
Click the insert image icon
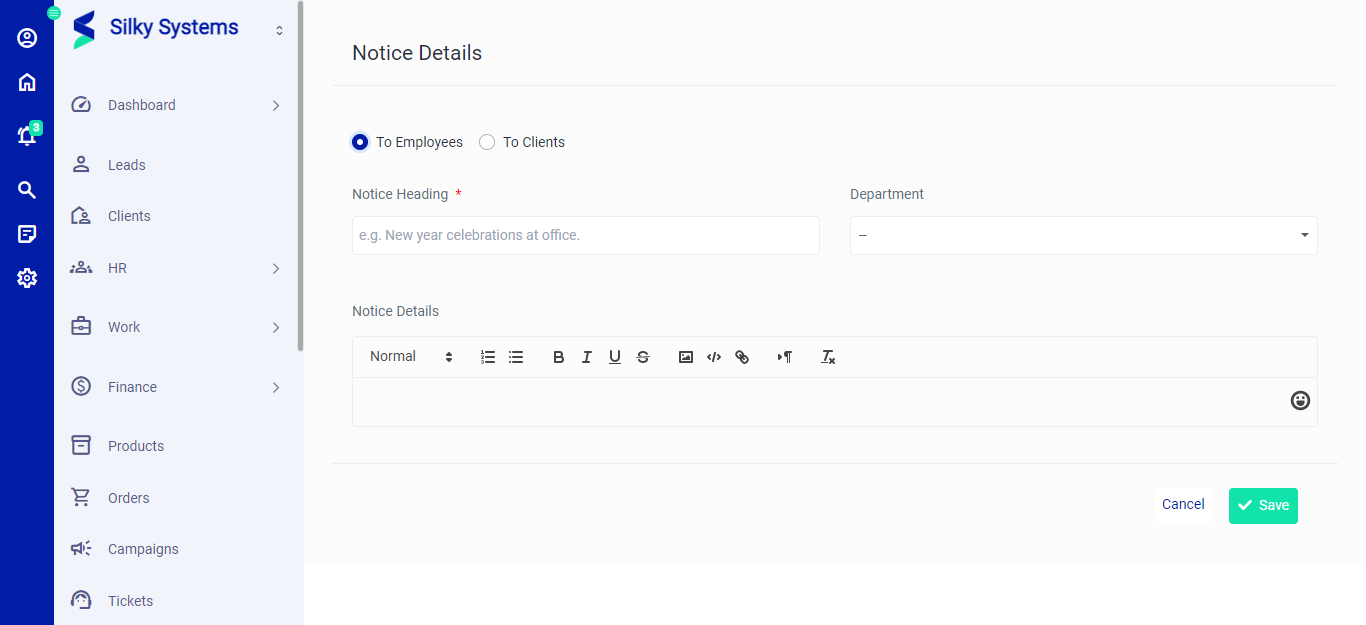pyautogui.click(x=686, y=357)
